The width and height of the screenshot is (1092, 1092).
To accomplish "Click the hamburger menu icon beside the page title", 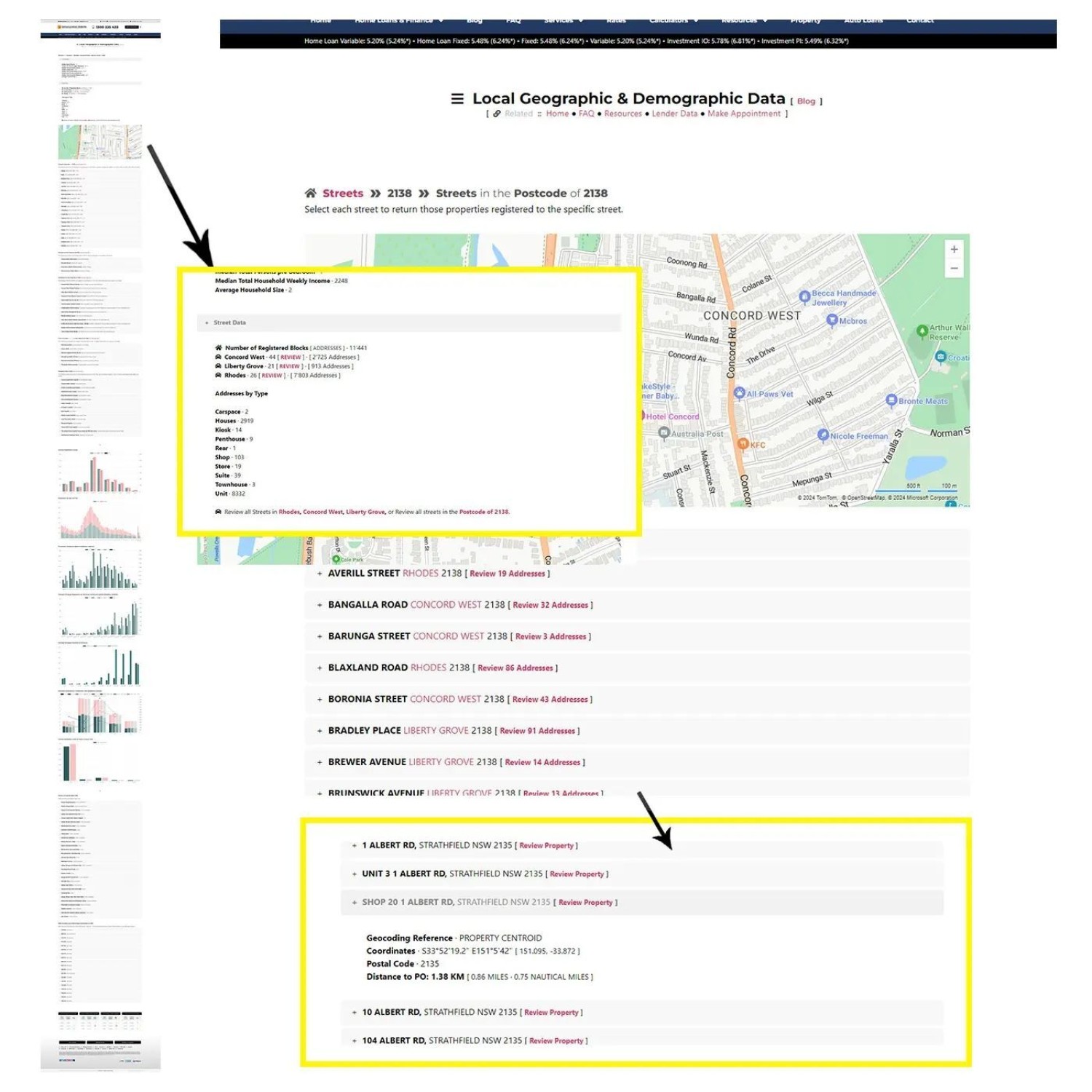I will [x=457, y=99].
